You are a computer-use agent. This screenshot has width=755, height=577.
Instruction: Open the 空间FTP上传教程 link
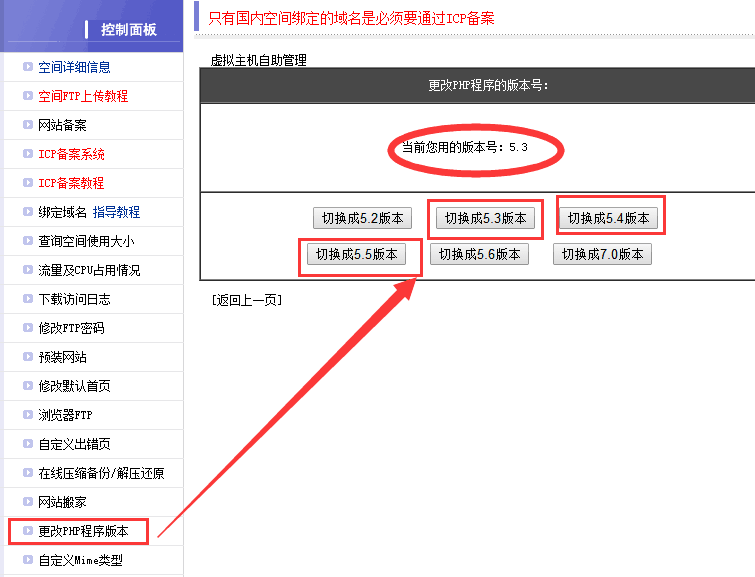coord(83,96)
